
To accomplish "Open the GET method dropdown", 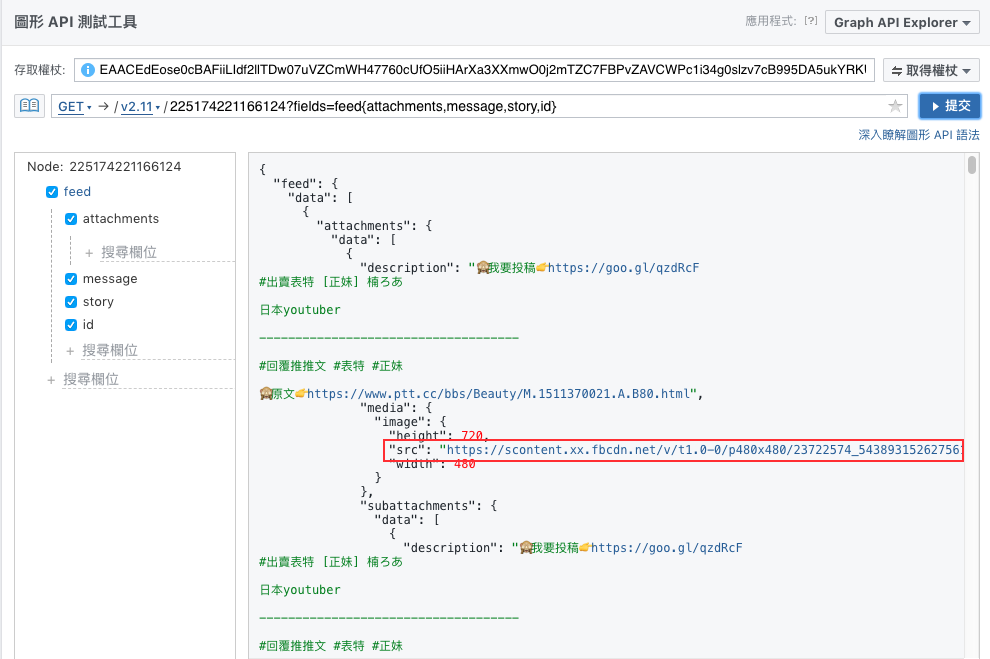I will point(75,107).
